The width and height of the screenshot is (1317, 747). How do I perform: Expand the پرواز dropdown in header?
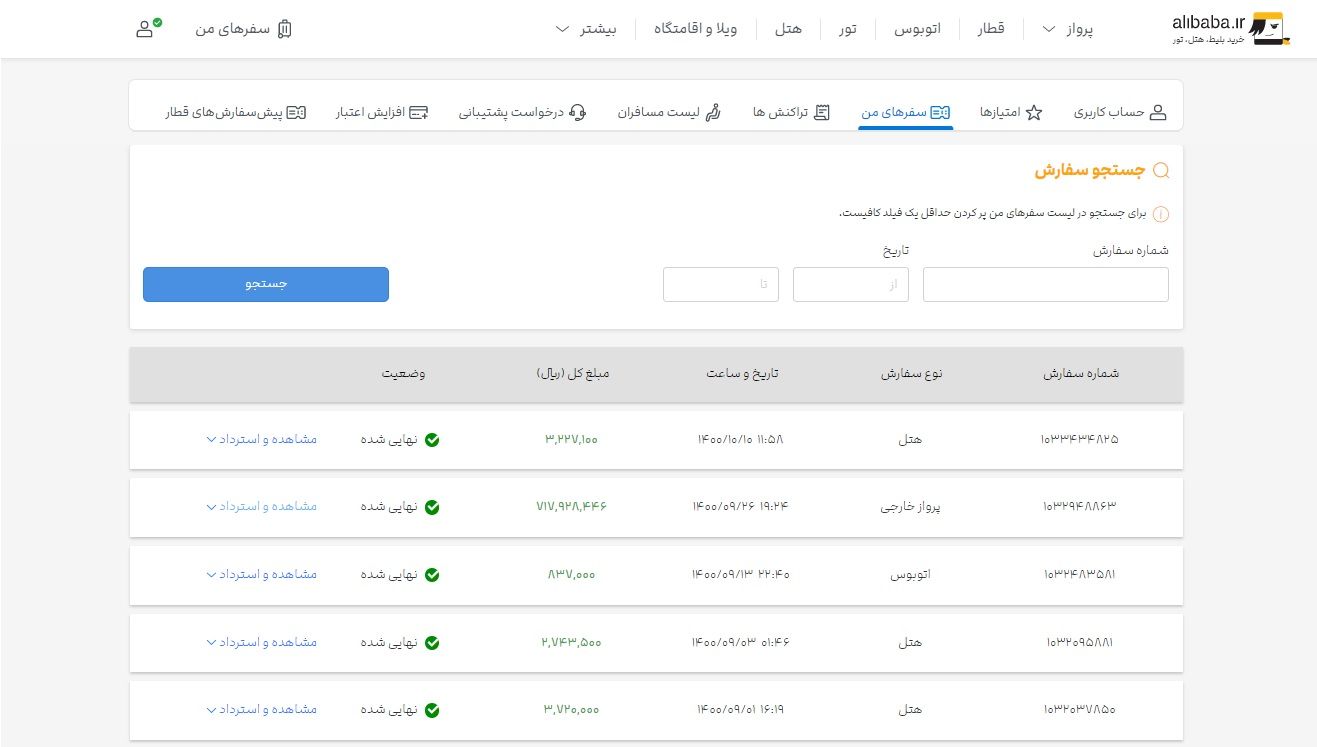coord(1067,29)
